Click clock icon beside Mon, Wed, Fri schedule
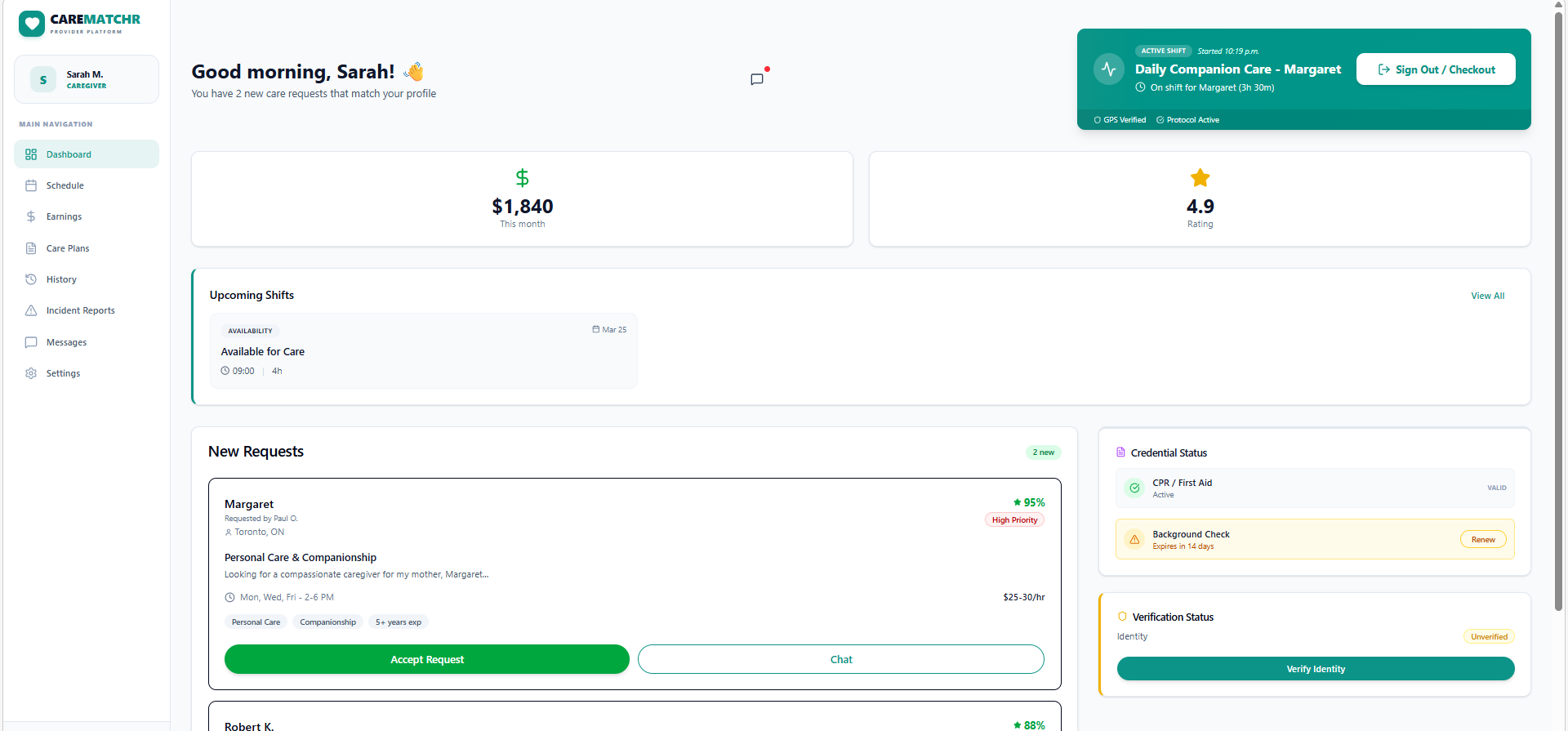This screenshot has height=731, width=1568. 229,598
